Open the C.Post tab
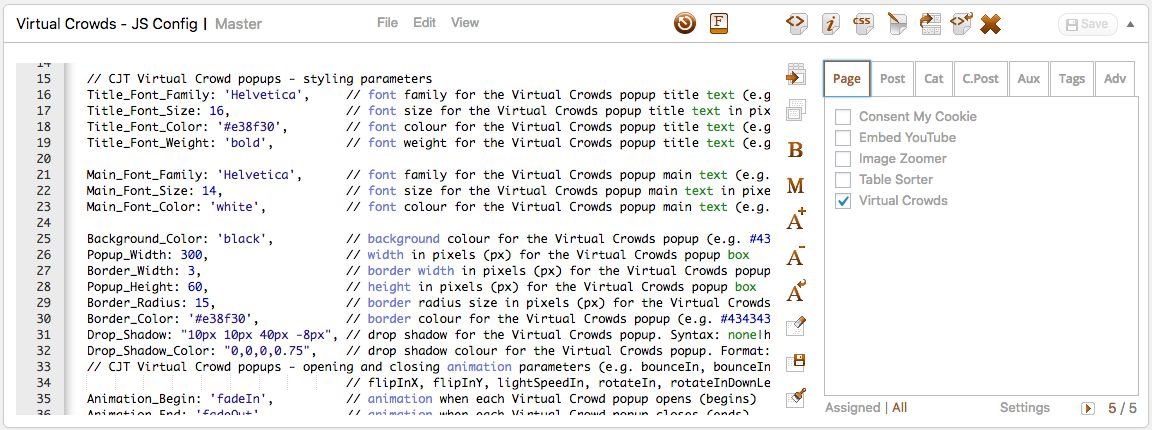This screenshot has width=1152, height=430. pos(981,79)
